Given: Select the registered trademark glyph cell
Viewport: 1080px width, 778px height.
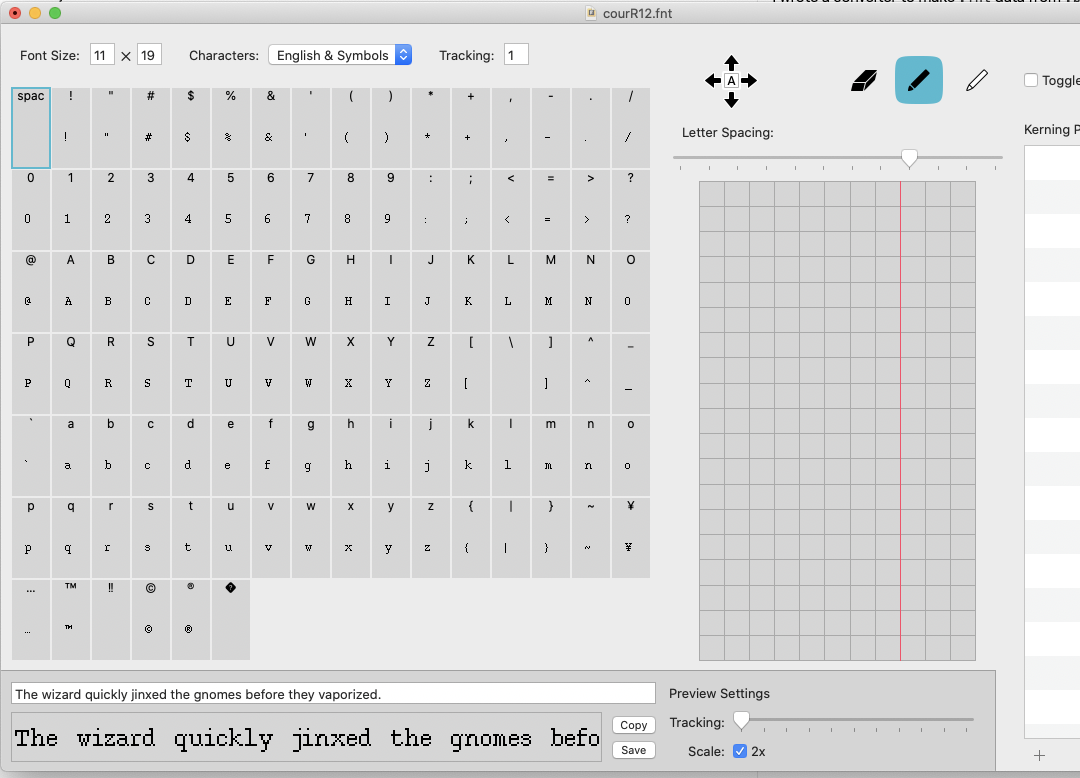Looking at the screenshot, I should 190,620.
